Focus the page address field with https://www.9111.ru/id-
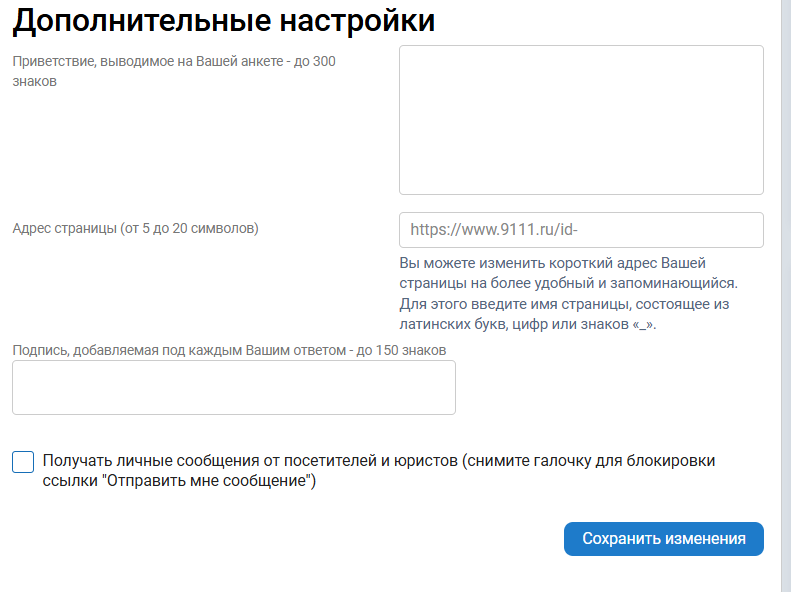The width and height of the screenshot is (791, 592). pyautogui.click(x=581, y=230)
